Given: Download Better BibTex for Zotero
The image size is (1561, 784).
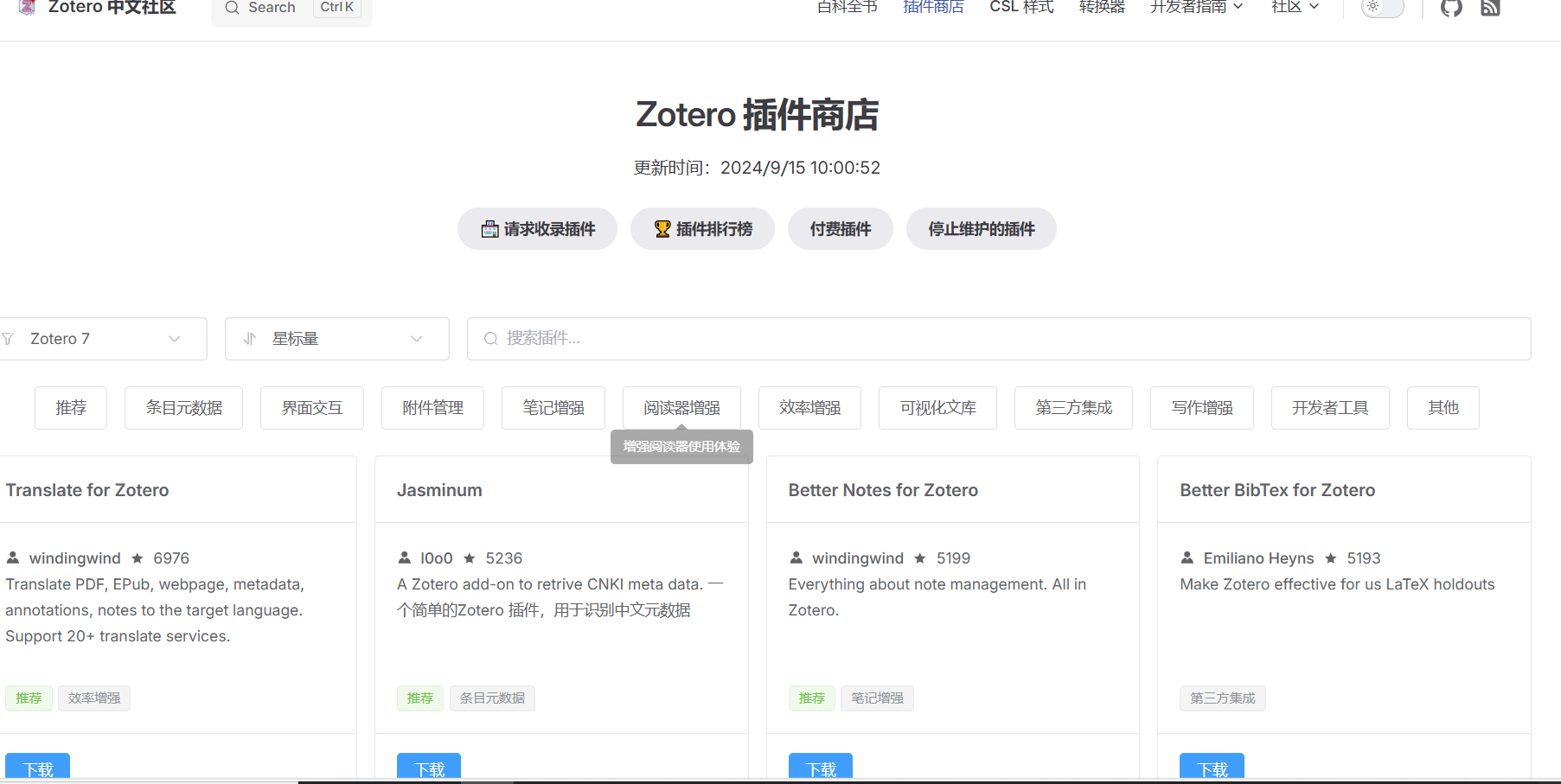Looking at the screenshot, I should (x=1212, y=768).
